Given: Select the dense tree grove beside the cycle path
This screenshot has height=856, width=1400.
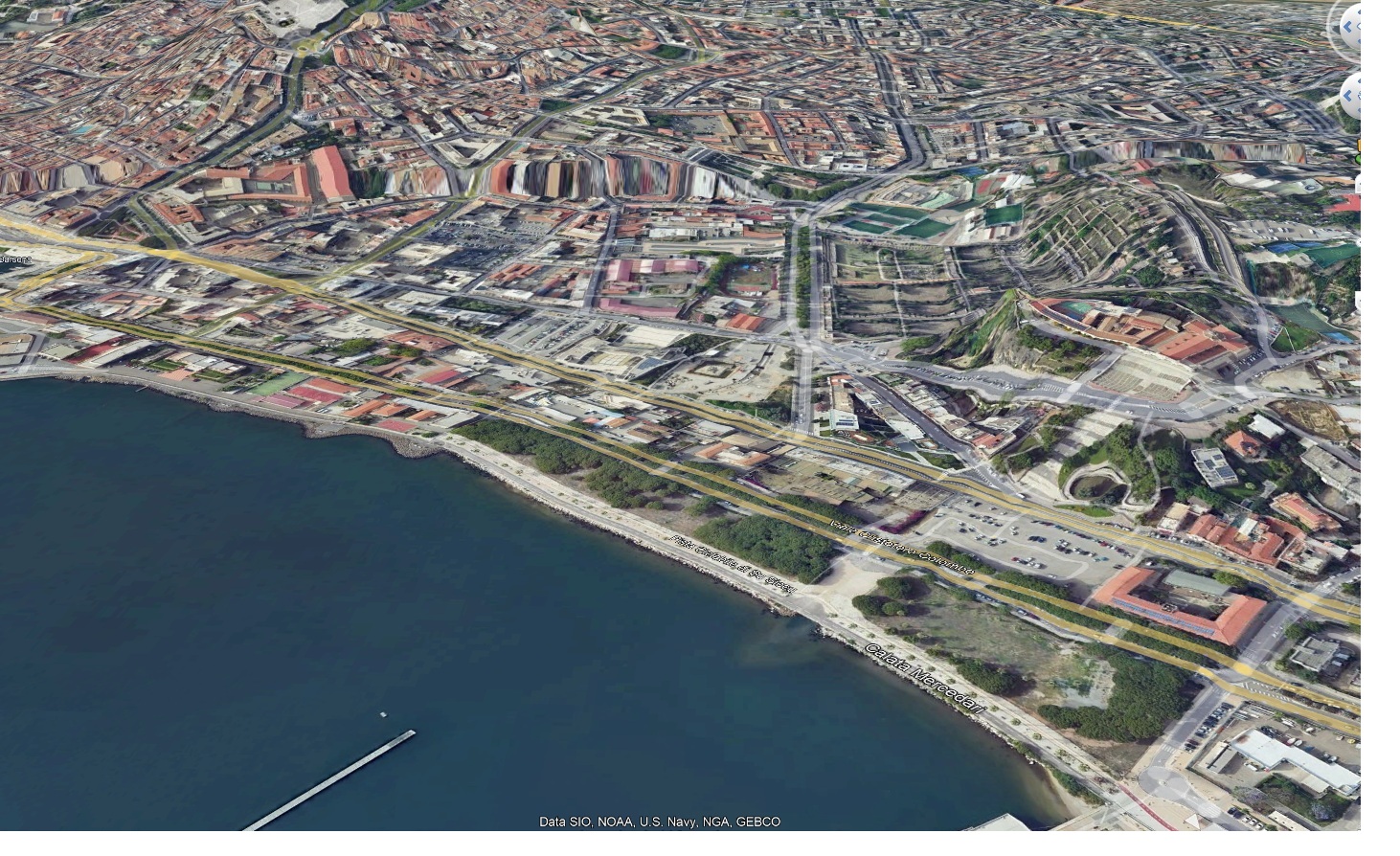Looking at the screenshot, I should [x=764, y=546].
